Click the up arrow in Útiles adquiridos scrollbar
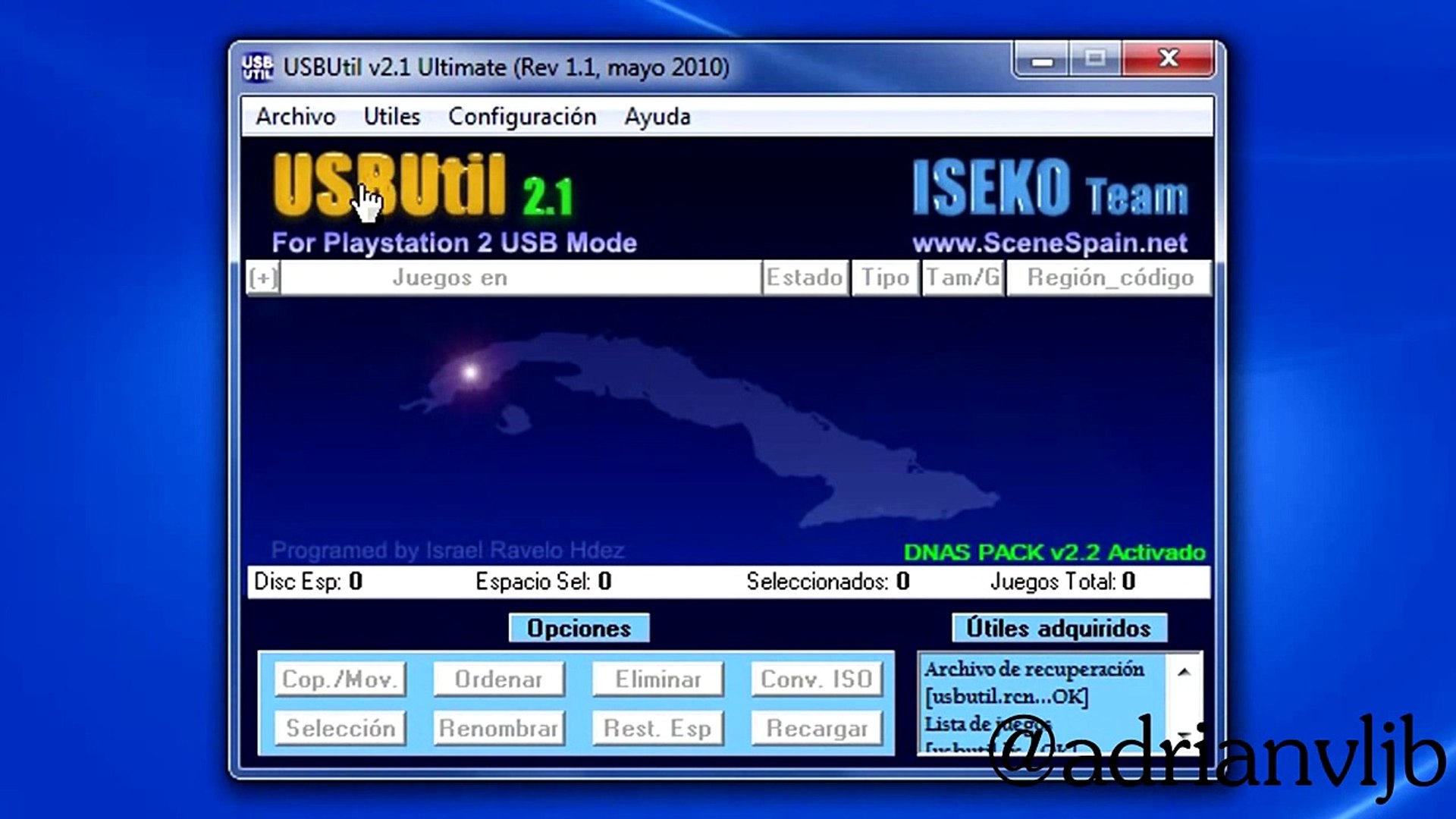This screenshot has width=1456, height=819. [1184, 672]
